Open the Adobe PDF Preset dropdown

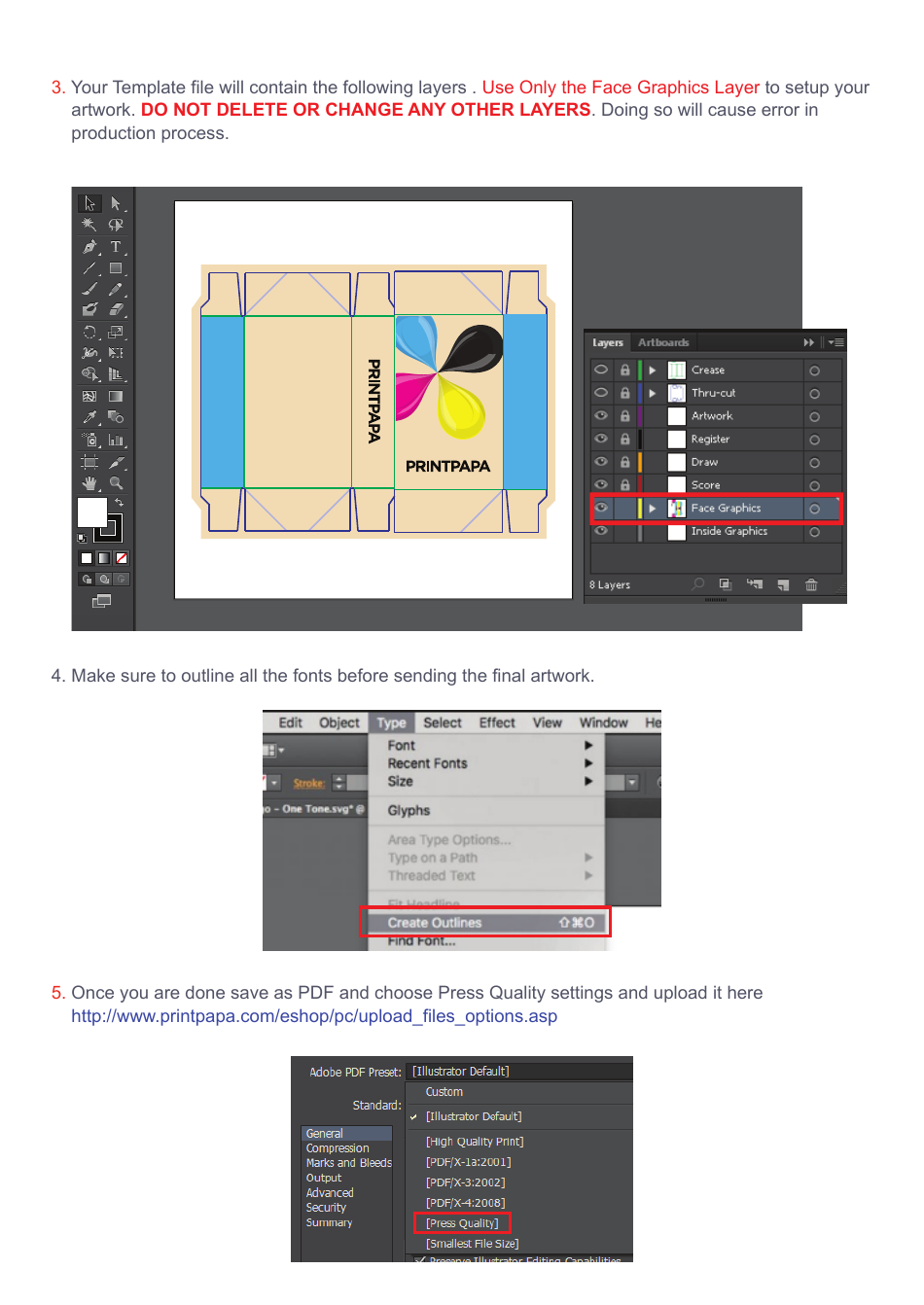point(518,1070)
